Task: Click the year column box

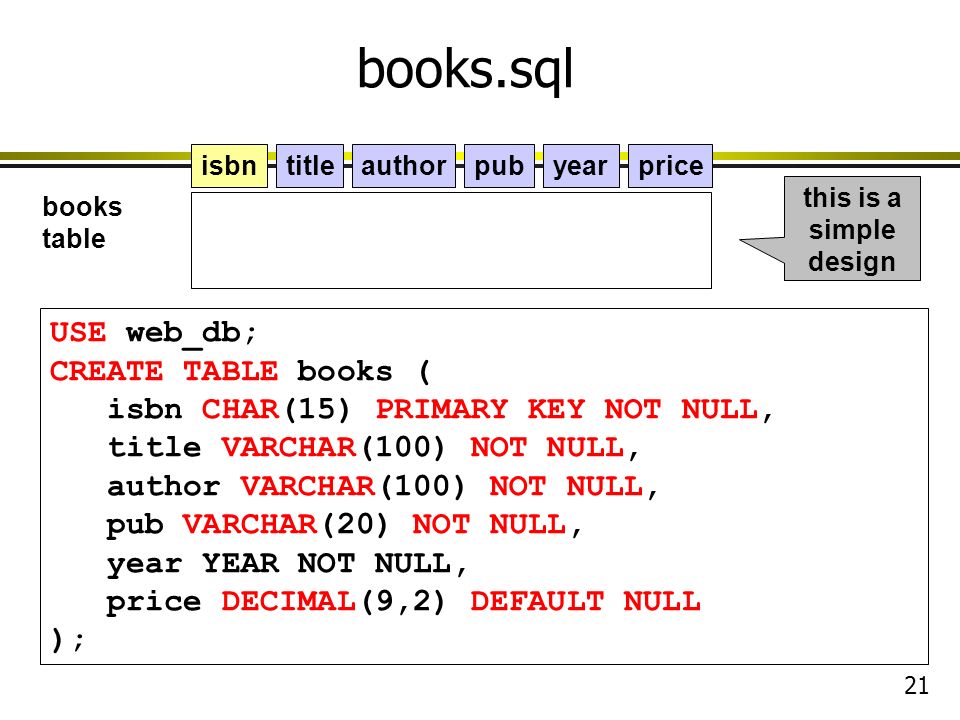Action: point(581,166)
